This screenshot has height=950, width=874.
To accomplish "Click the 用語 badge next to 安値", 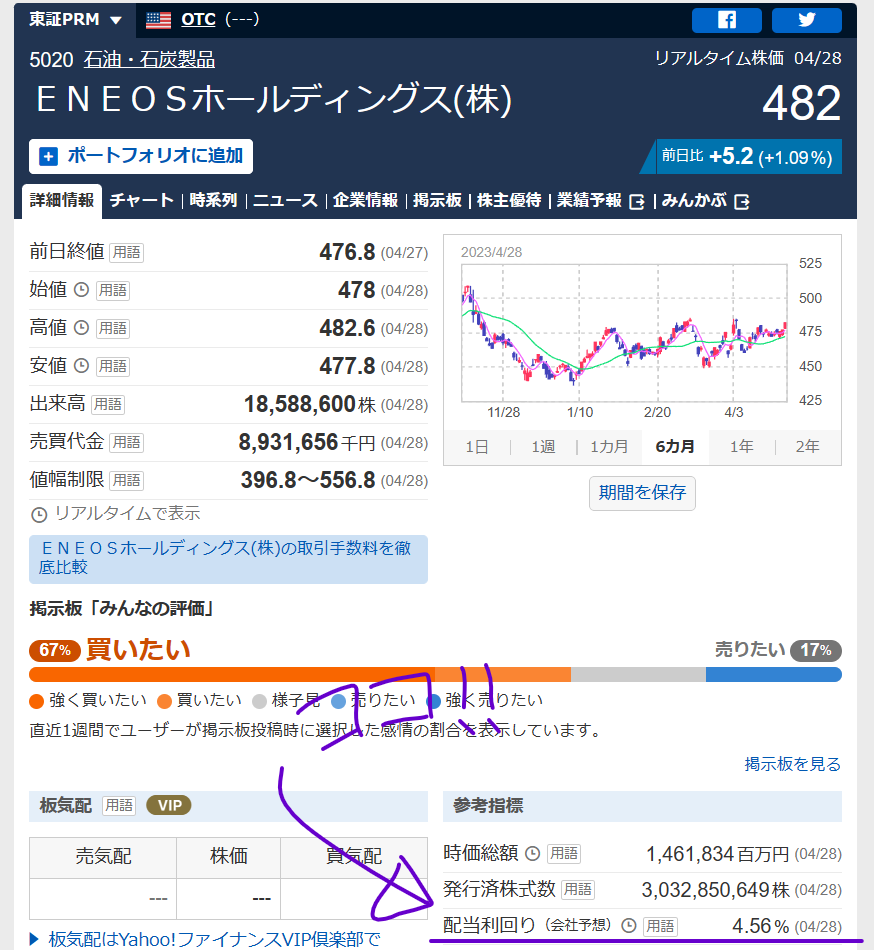I will click(x=113, y=367).
